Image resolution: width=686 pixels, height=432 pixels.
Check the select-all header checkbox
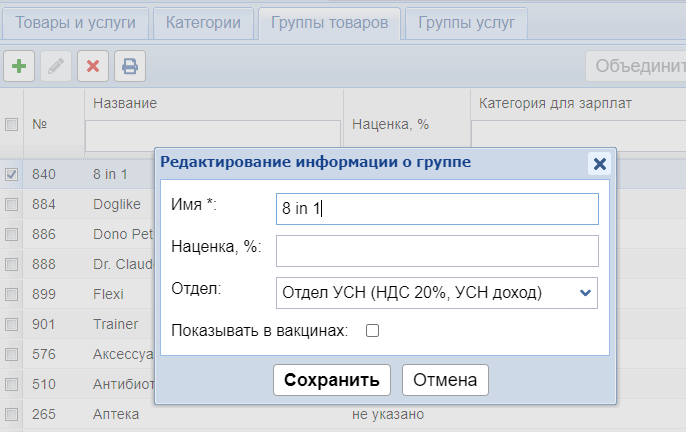[x=12, y=125]
